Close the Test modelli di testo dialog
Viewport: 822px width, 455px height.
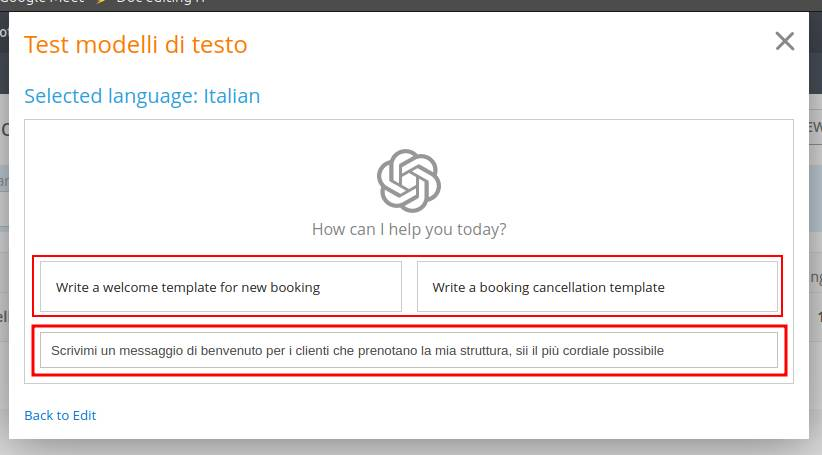785,41
